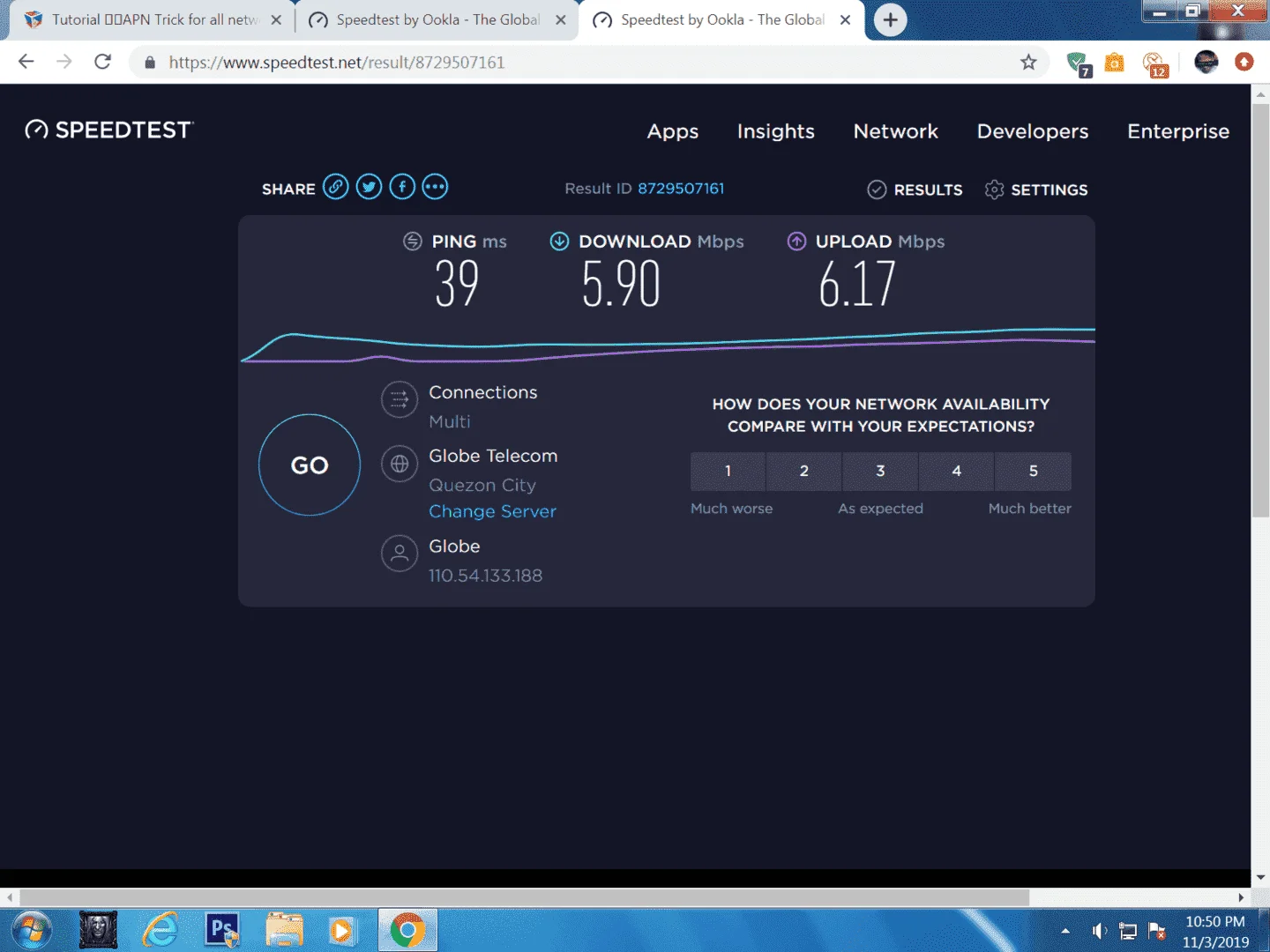Click the Download arrow icon
Image resolution: width=1270 pixels, height=952 pixels.
click(x=559, y=242)
